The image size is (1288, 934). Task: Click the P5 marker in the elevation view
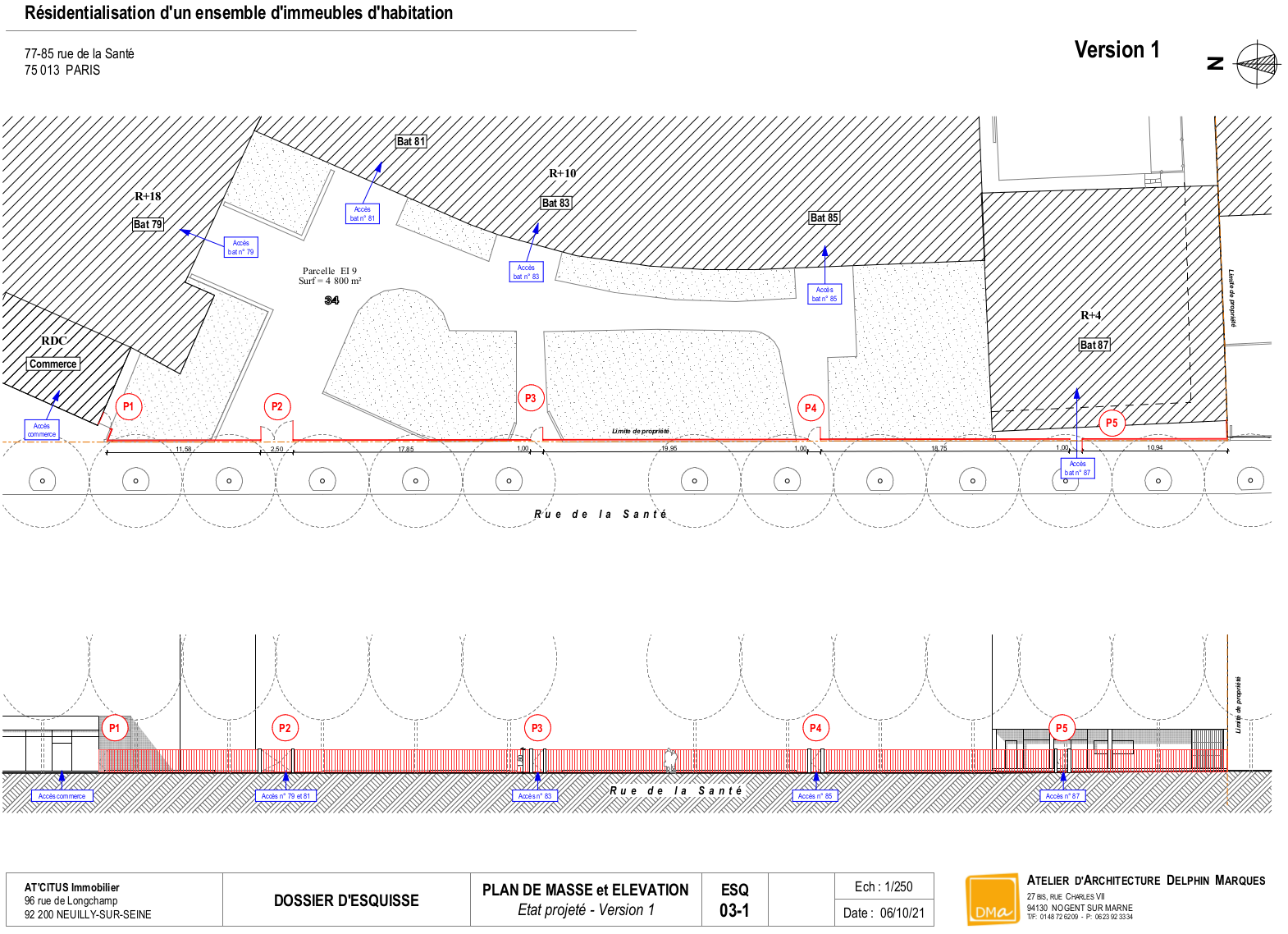[1062, 728]
